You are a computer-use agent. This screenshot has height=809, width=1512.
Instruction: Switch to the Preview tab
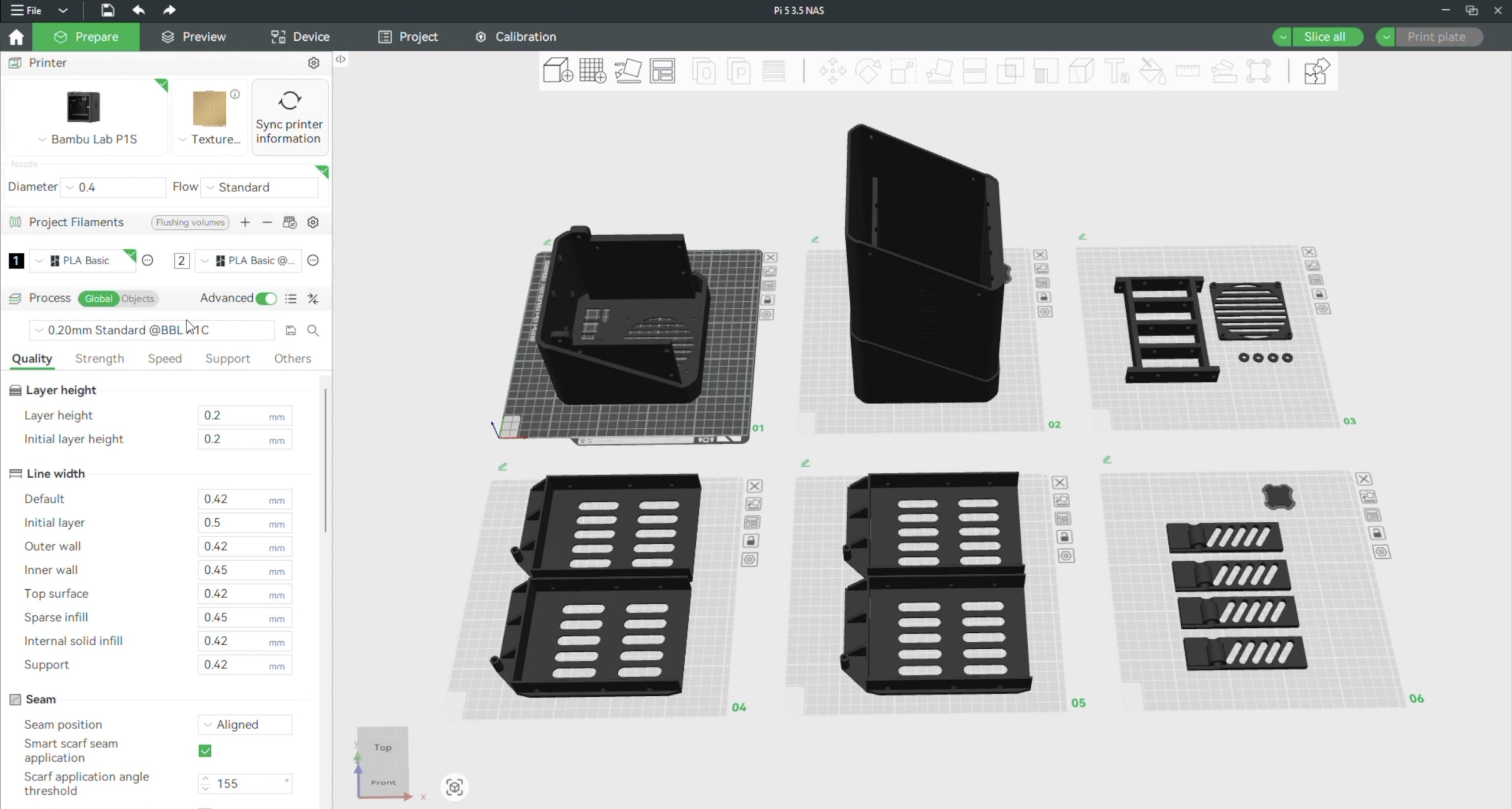pyautogui.click(x=193, y=37)
